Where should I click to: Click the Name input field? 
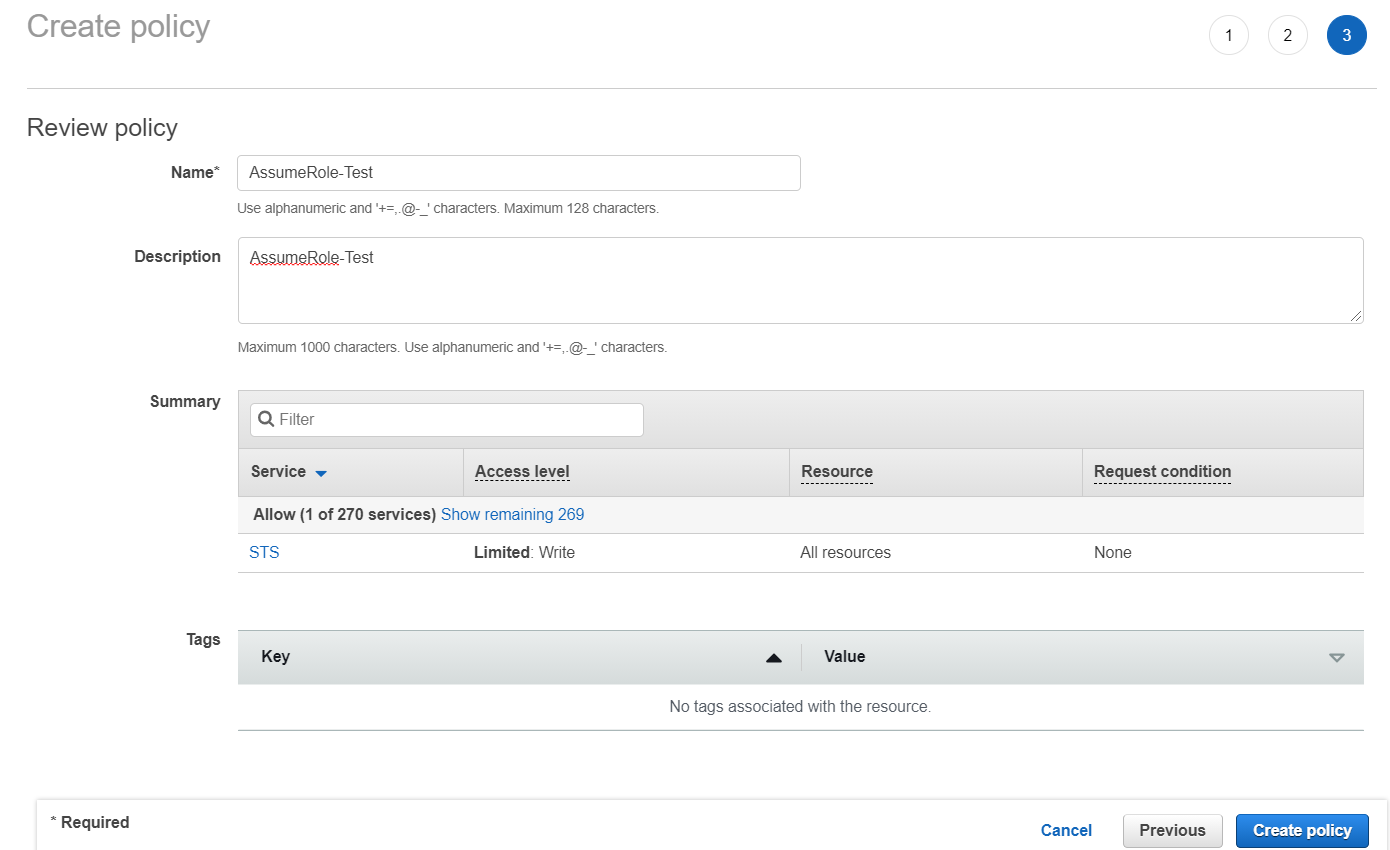(x=519, y=173)
